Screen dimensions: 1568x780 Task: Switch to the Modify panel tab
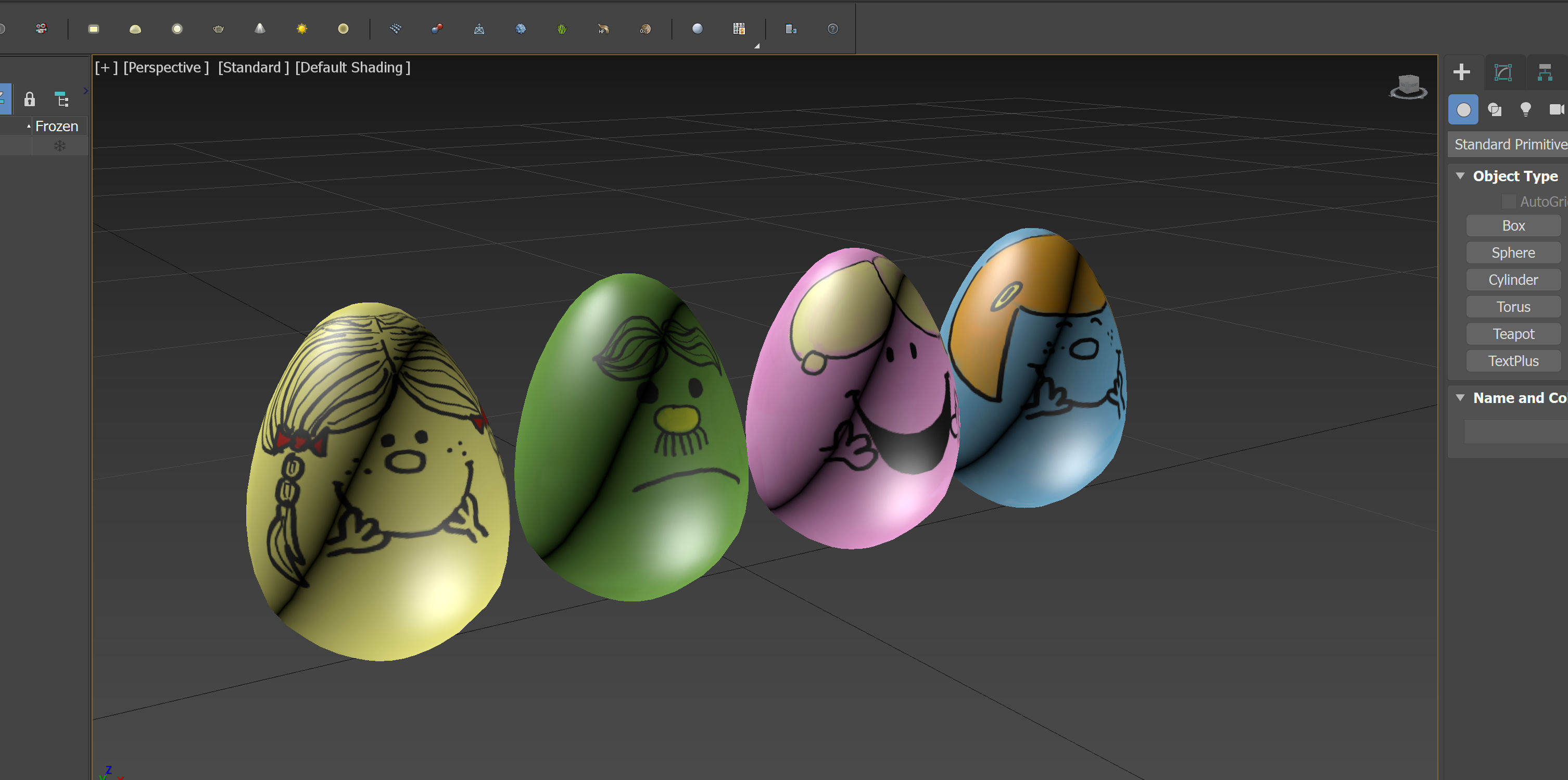click(x=1503, y=72)
